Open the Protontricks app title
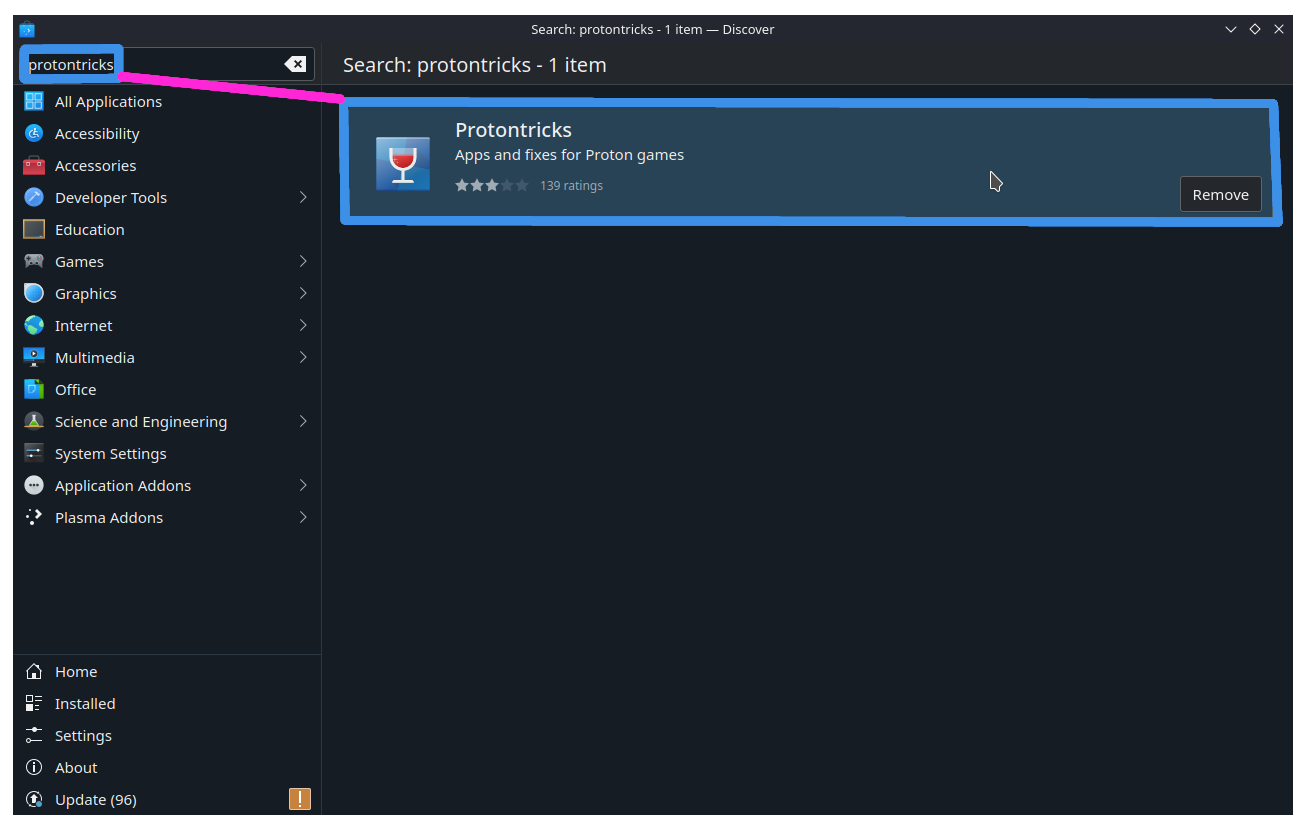Image resolution: width=1312 pixels, height=824 pixels. pos(513,130)
